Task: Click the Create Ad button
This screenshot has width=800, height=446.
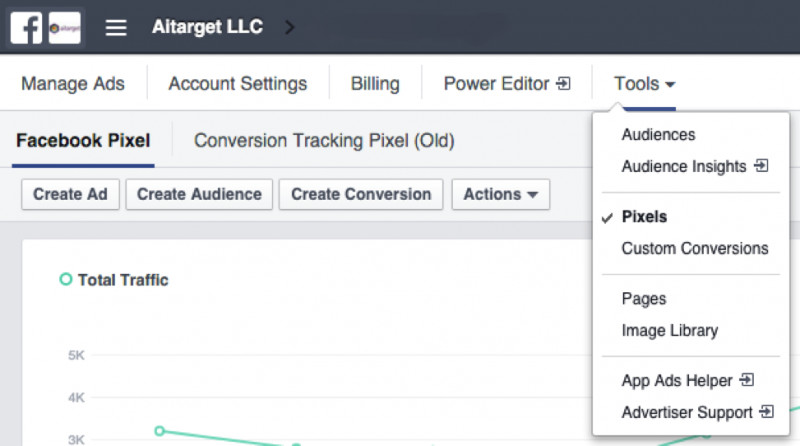Action: pyautogui.click(x=70, y=194)
